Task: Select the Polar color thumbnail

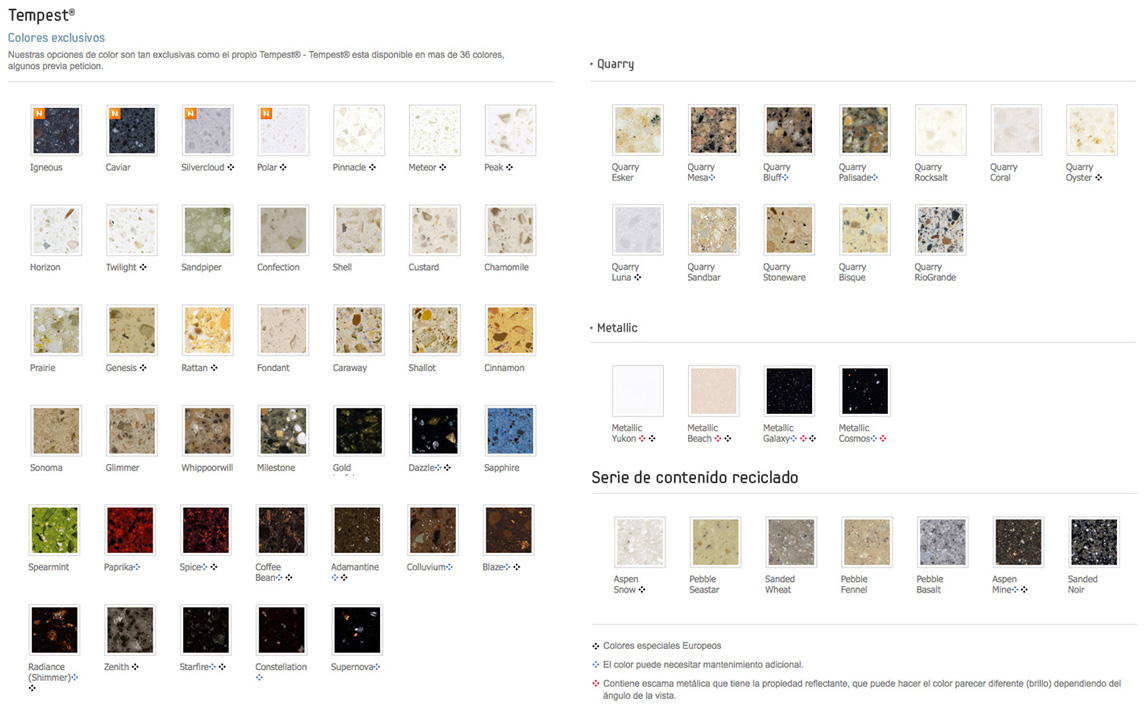Action: pos(283,130)
